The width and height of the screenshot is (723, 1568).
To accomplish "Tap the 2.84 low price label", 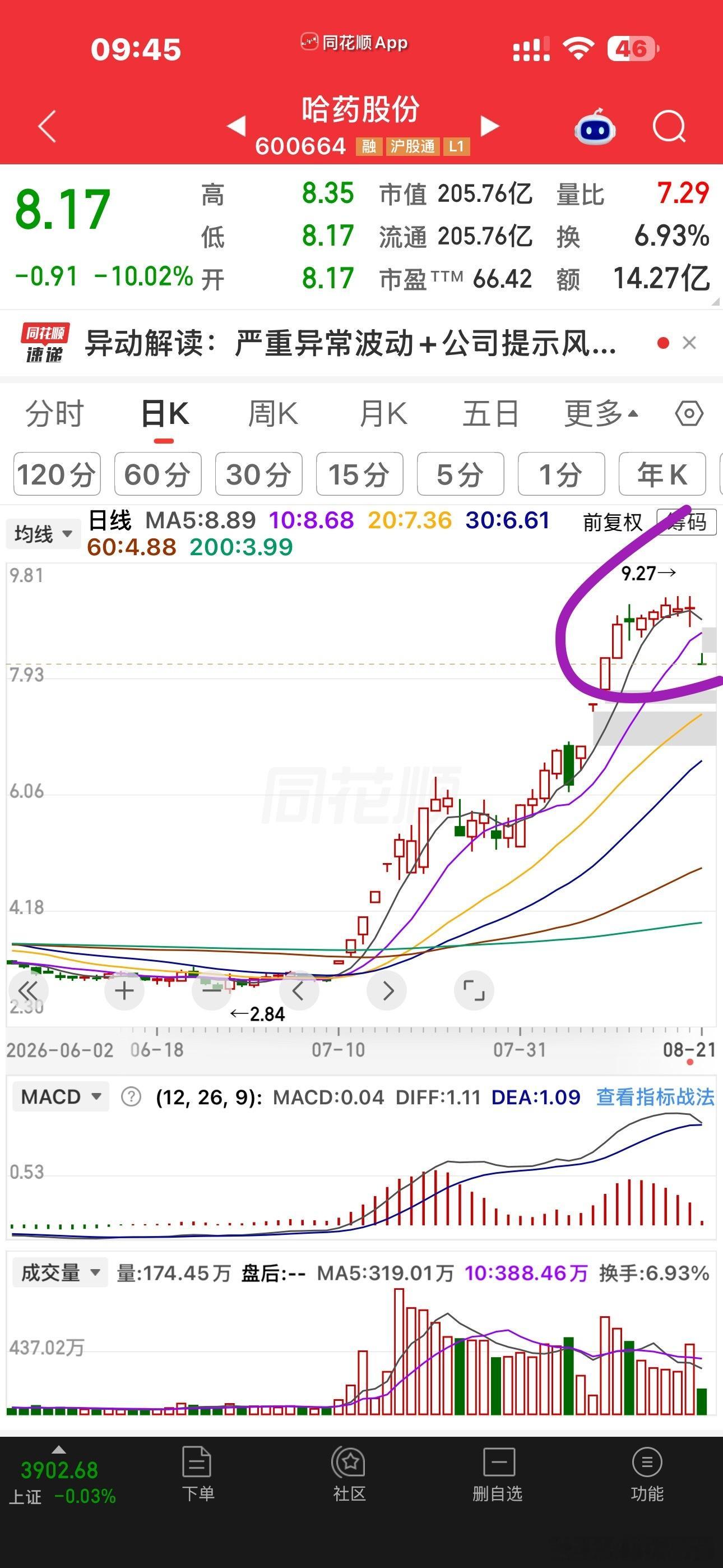I will tap(257, 1014).
